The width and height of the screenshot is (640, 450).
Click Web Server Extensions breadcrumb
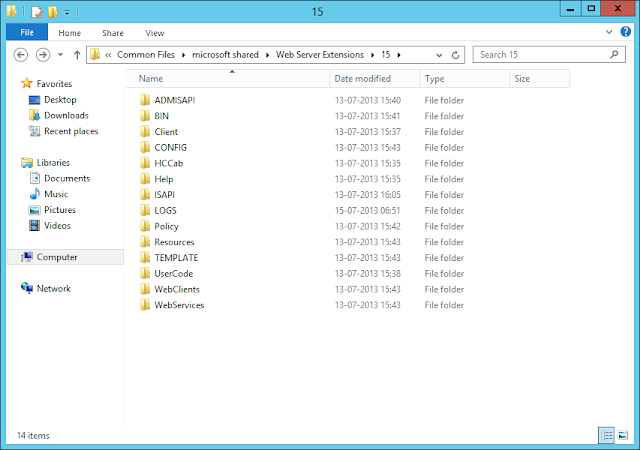pyautogui.click(x=320, y=55)
